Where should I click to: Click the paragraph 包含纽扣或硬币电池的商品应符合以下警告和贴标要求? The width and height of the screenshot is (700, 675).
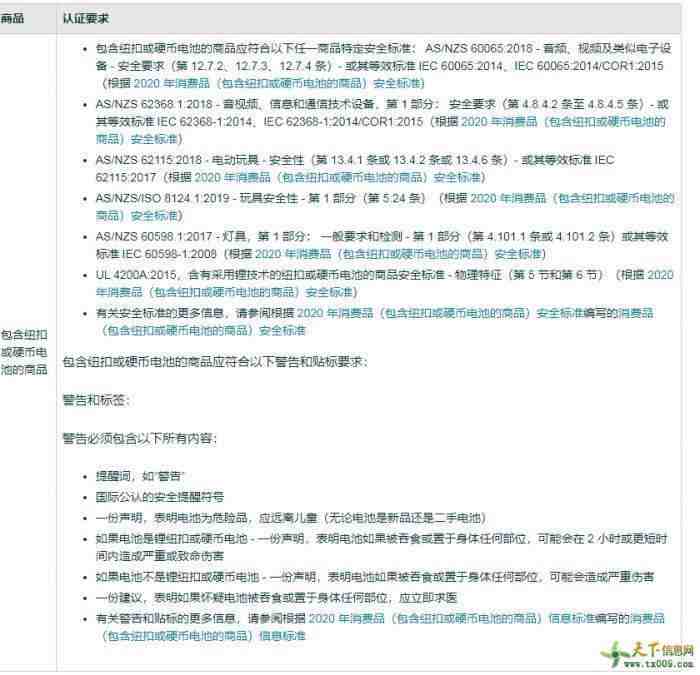pos(215,362)
